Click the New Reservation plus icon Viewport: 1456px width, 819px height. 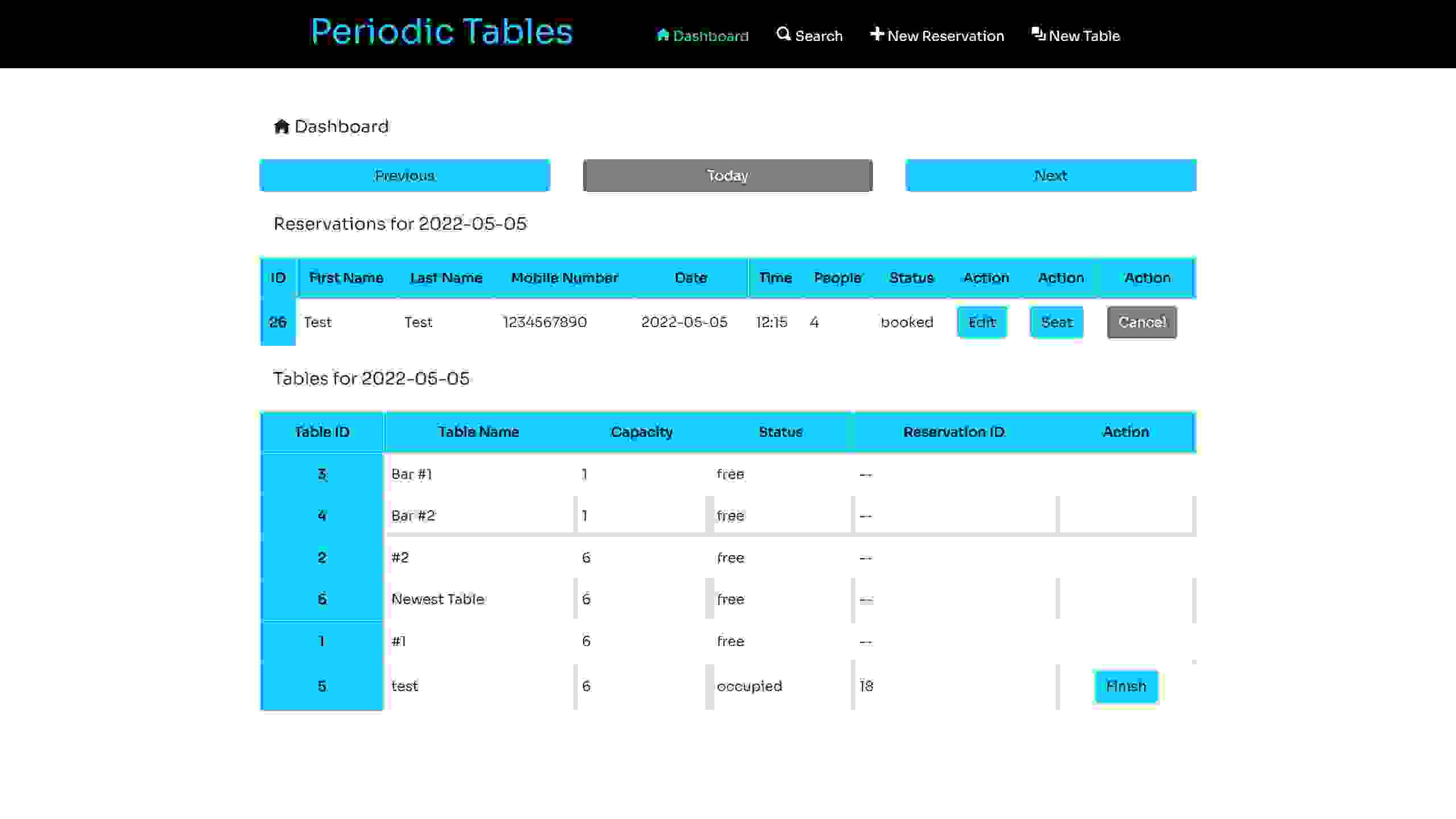[x=876, y=34]
